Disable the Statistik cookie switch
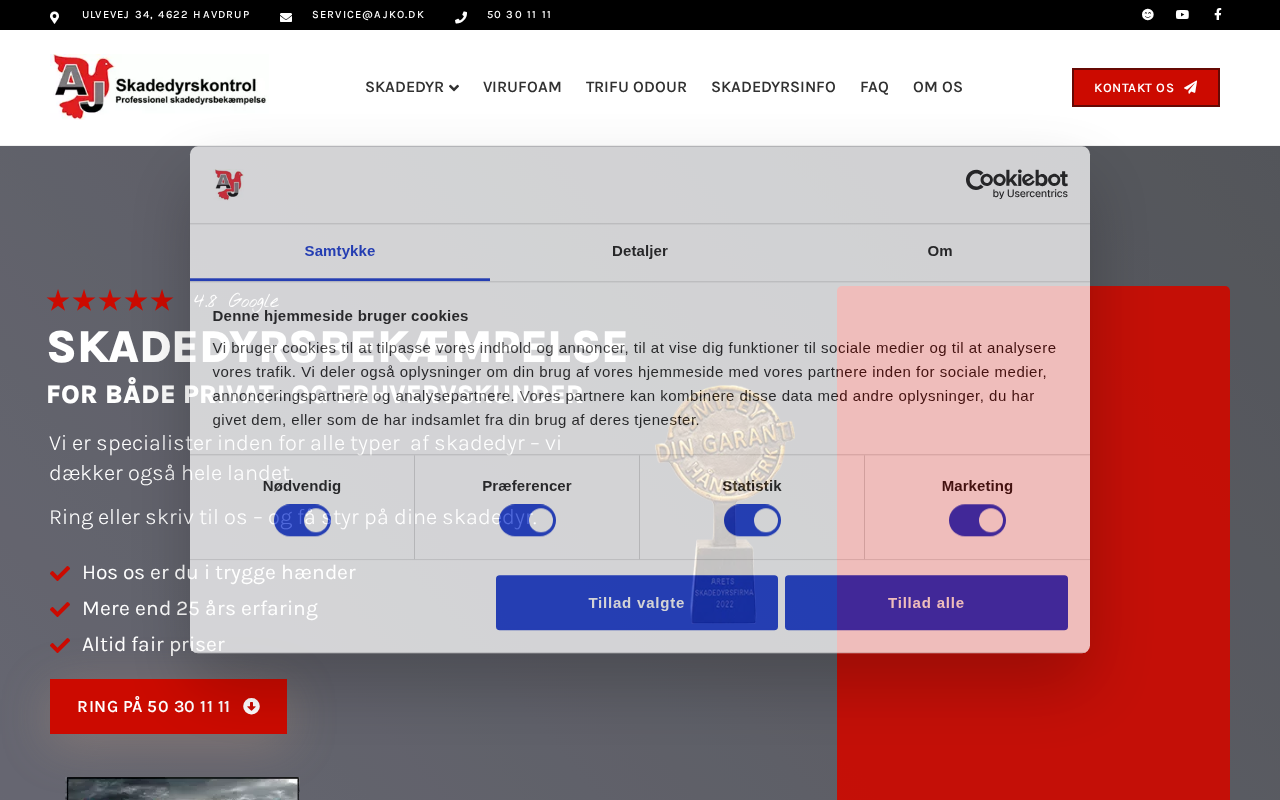The height and width of the screenshot is (800, 1280). pos(752,520)
